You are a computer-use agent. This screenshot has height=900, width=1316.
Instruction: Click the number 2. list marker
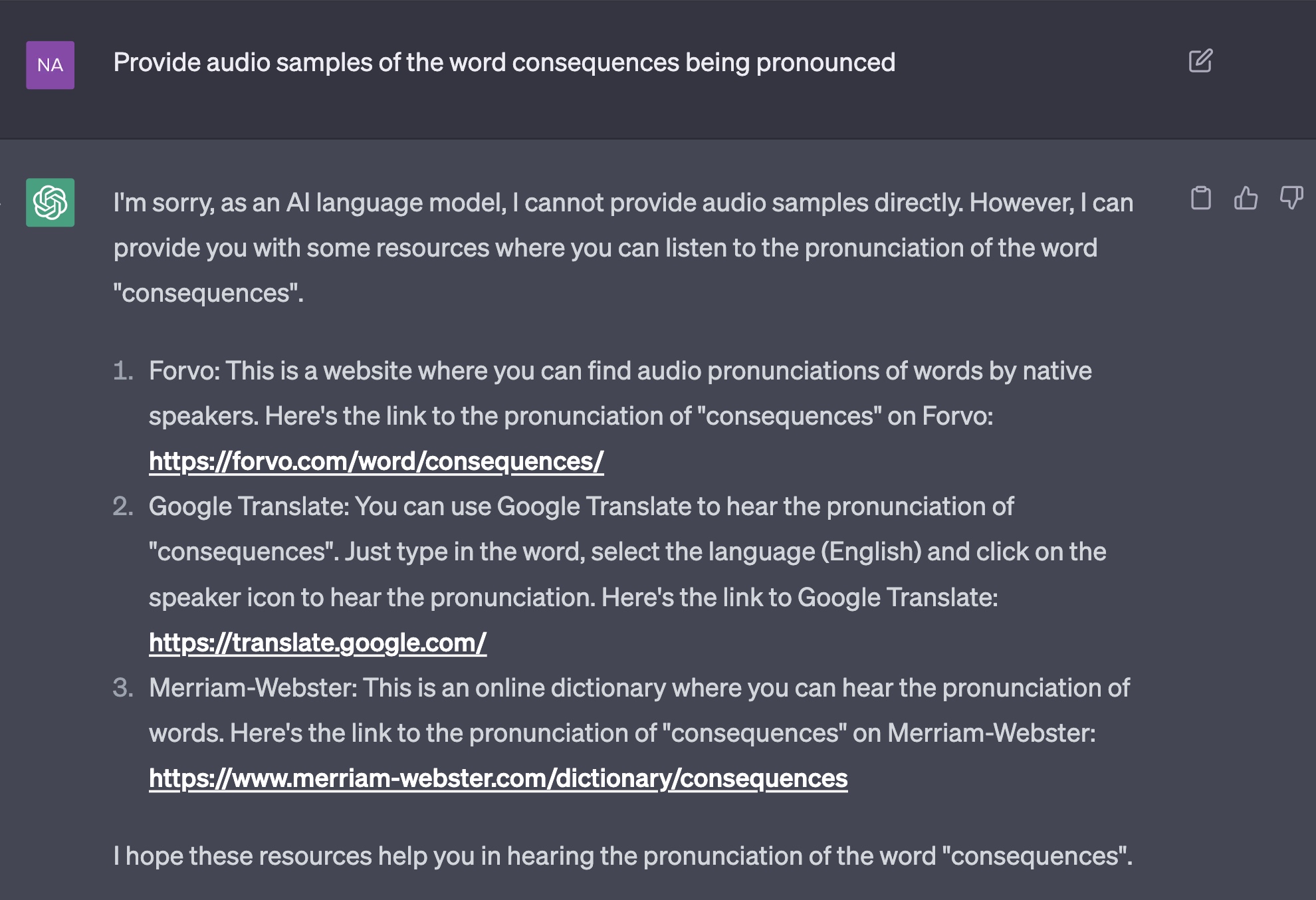[123, 506]
